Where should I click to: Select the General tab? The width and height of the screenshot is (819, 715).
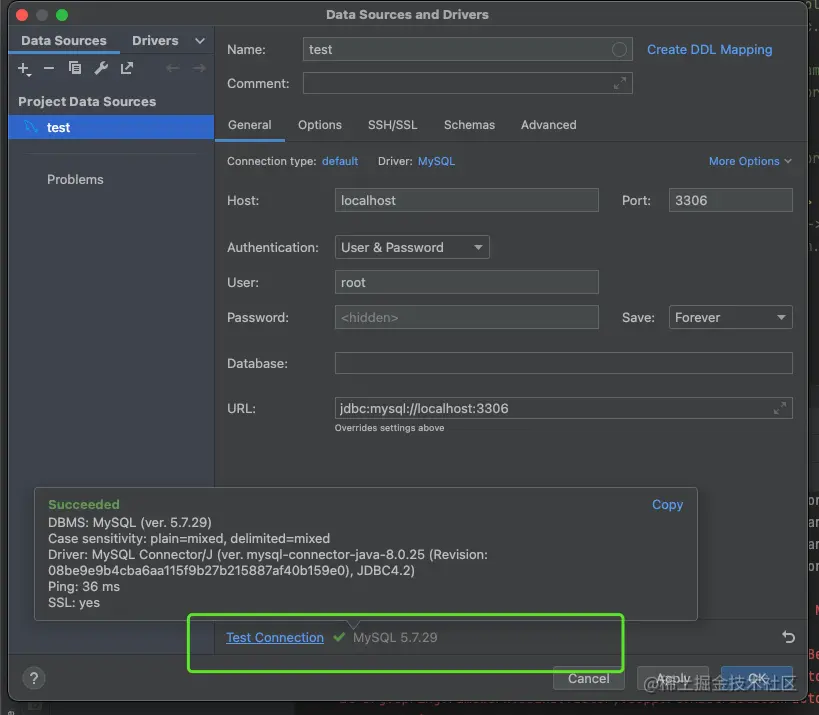pos(250,125)
